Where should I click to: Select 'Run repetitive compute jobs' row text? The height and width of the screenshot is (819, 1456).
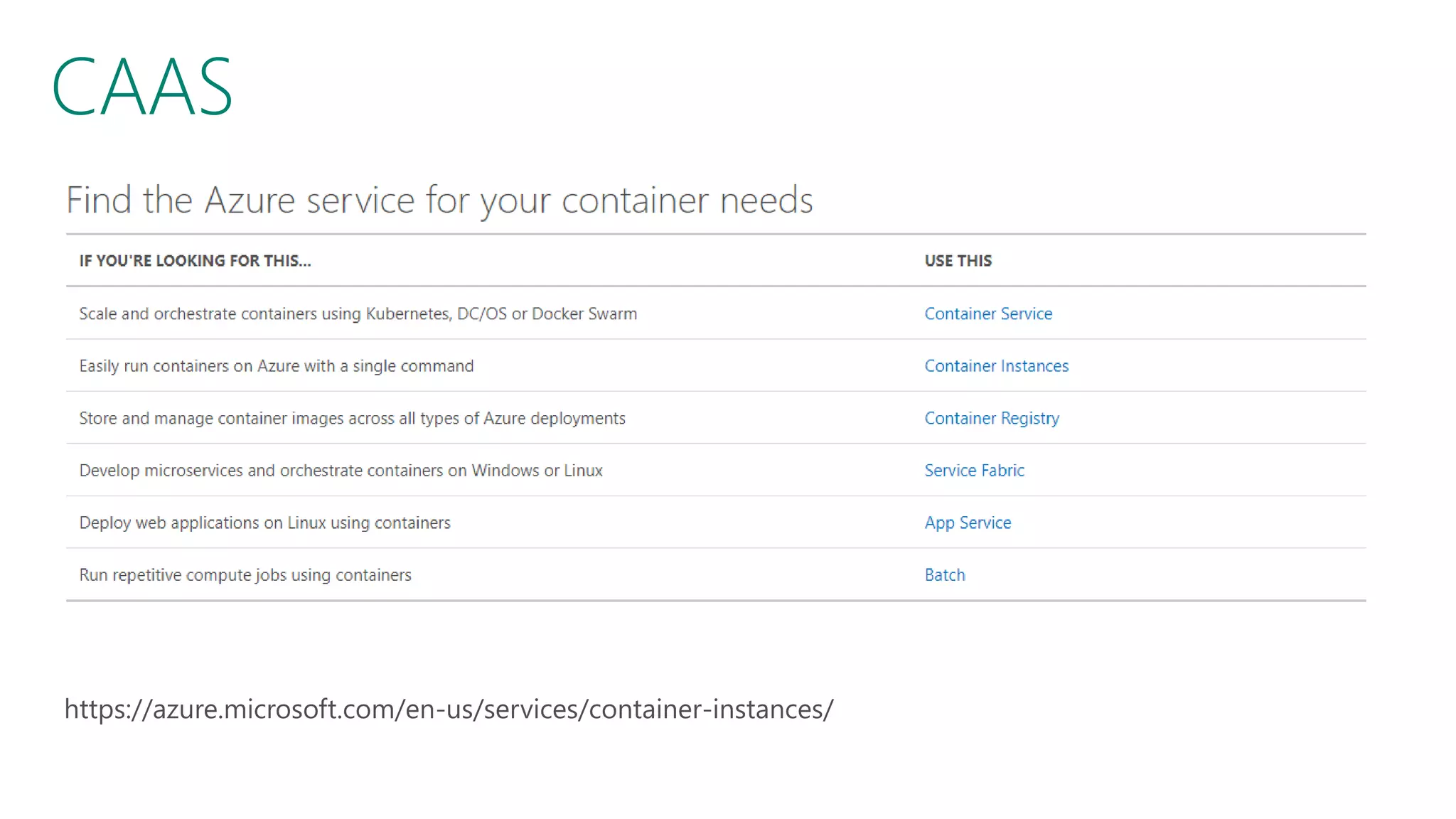coord(245,575)
